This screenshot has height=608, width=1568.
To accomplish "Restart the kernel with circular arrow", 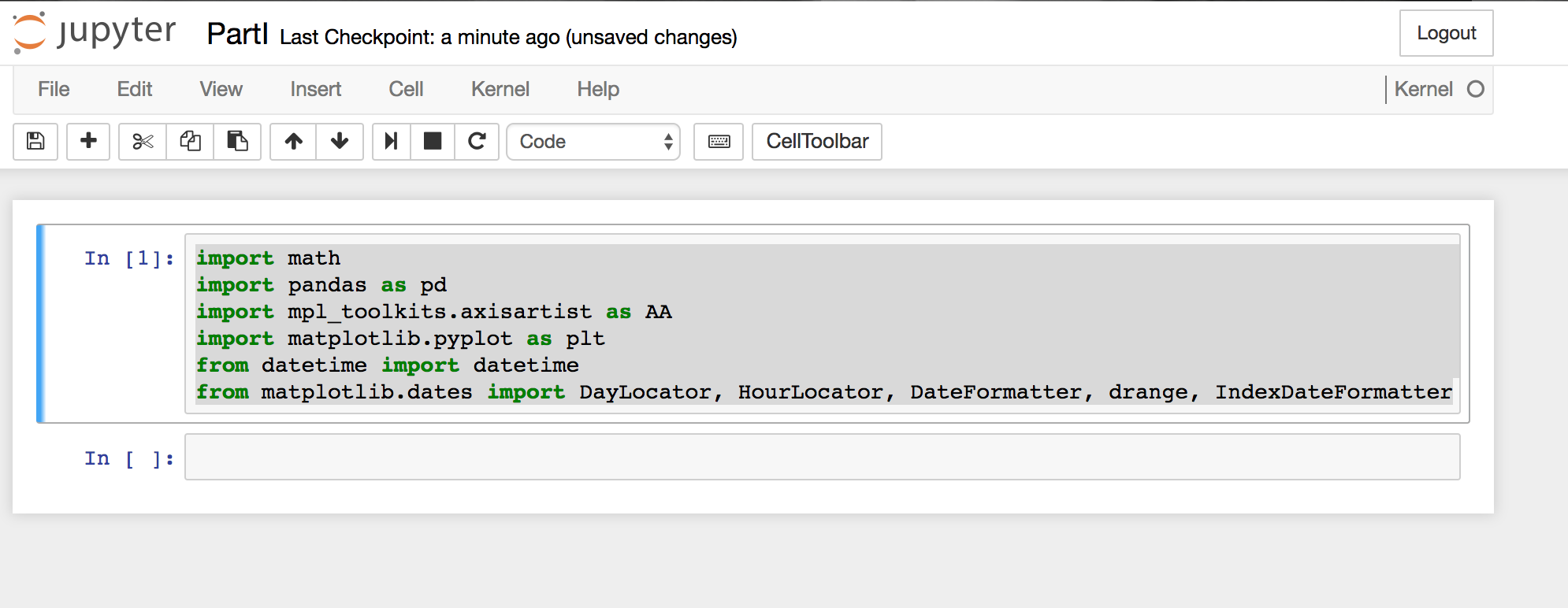I will (x=477, y=142).
